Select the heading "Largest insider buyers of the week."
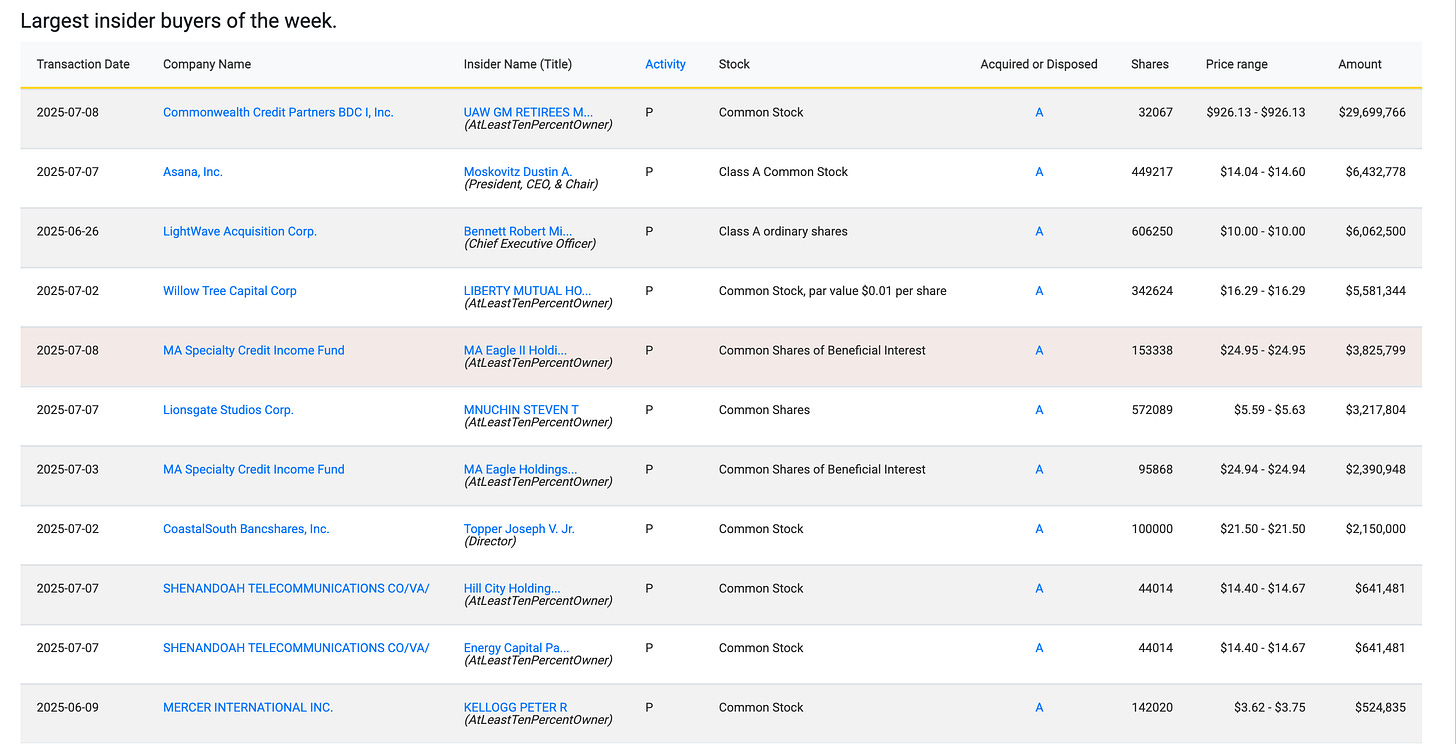The height and width of the screenshot is (744, 1456). click(x=179, y=21)
